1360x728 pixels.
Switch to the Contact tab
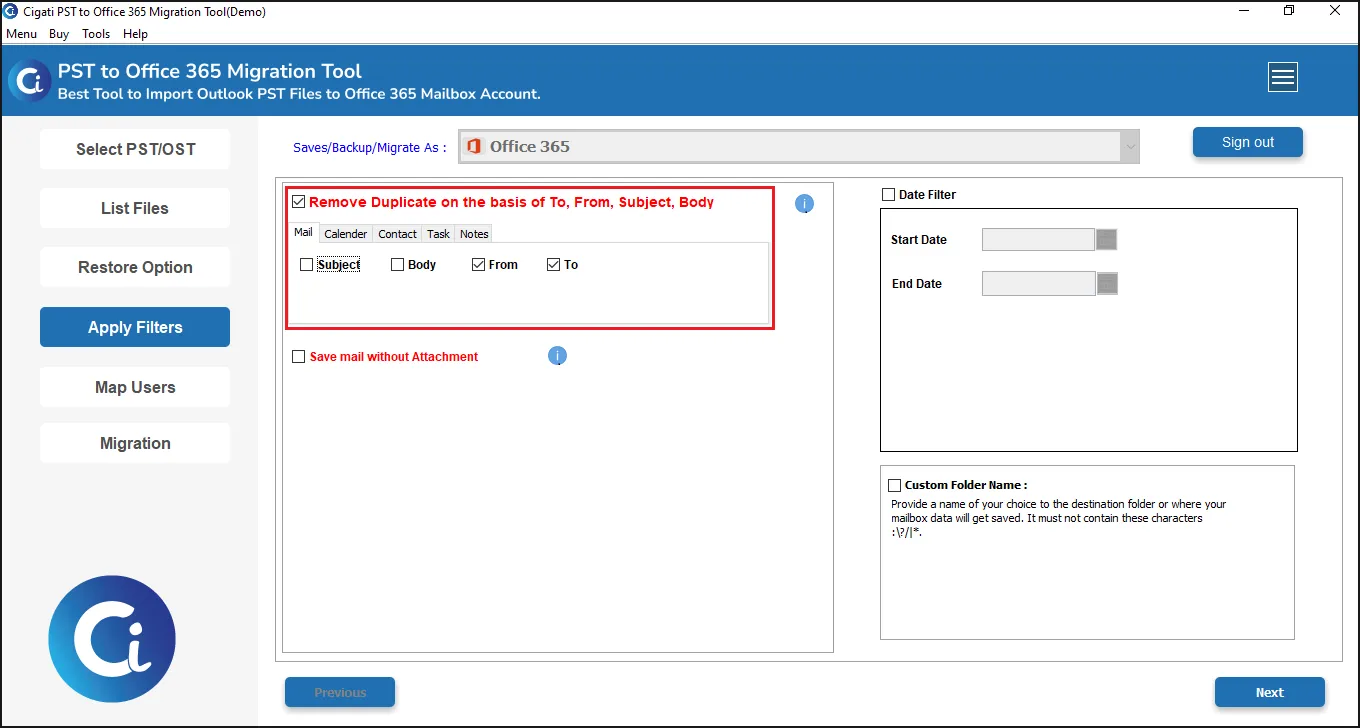point(397,233)
